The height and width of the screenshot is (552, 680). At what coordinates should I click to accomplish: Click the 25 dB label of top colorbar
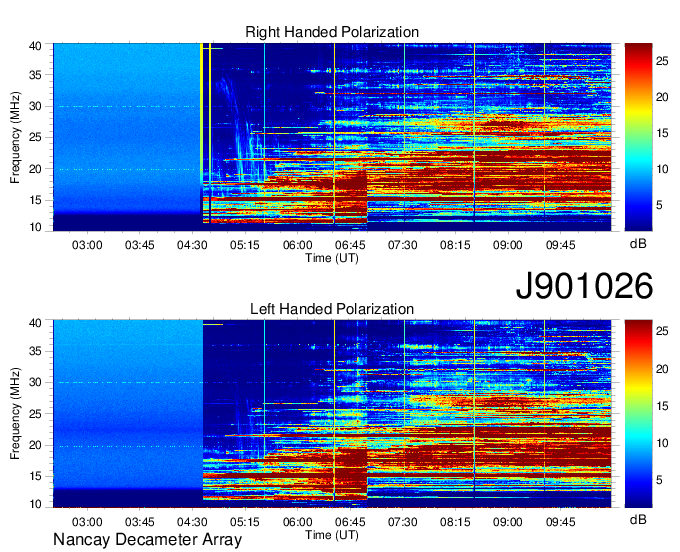pos(662,61)
